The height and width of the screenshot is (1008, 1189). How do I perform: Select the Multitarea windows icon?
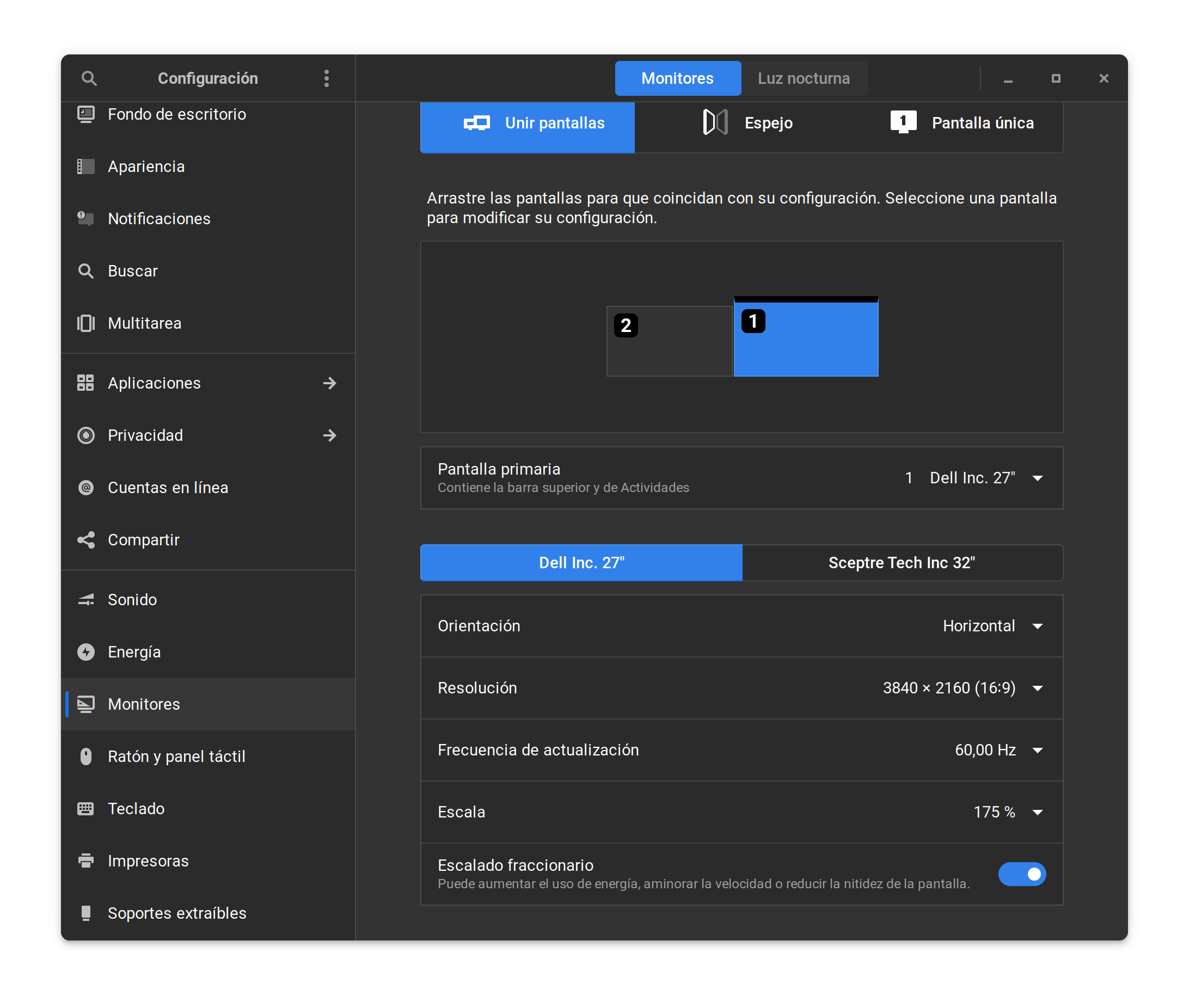[x=87, y=323]
